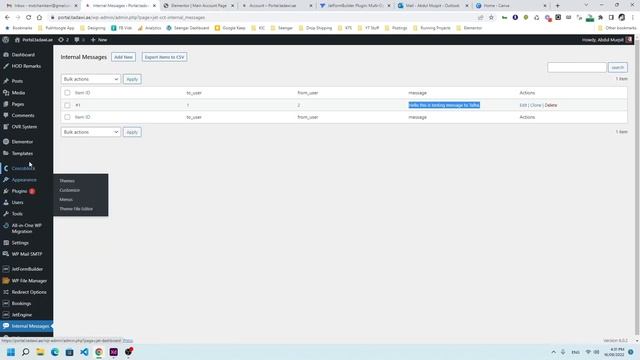Screen dimensions: 640x360
Task: Click the Bookings sidebar icon
Action: coord(6,303)
